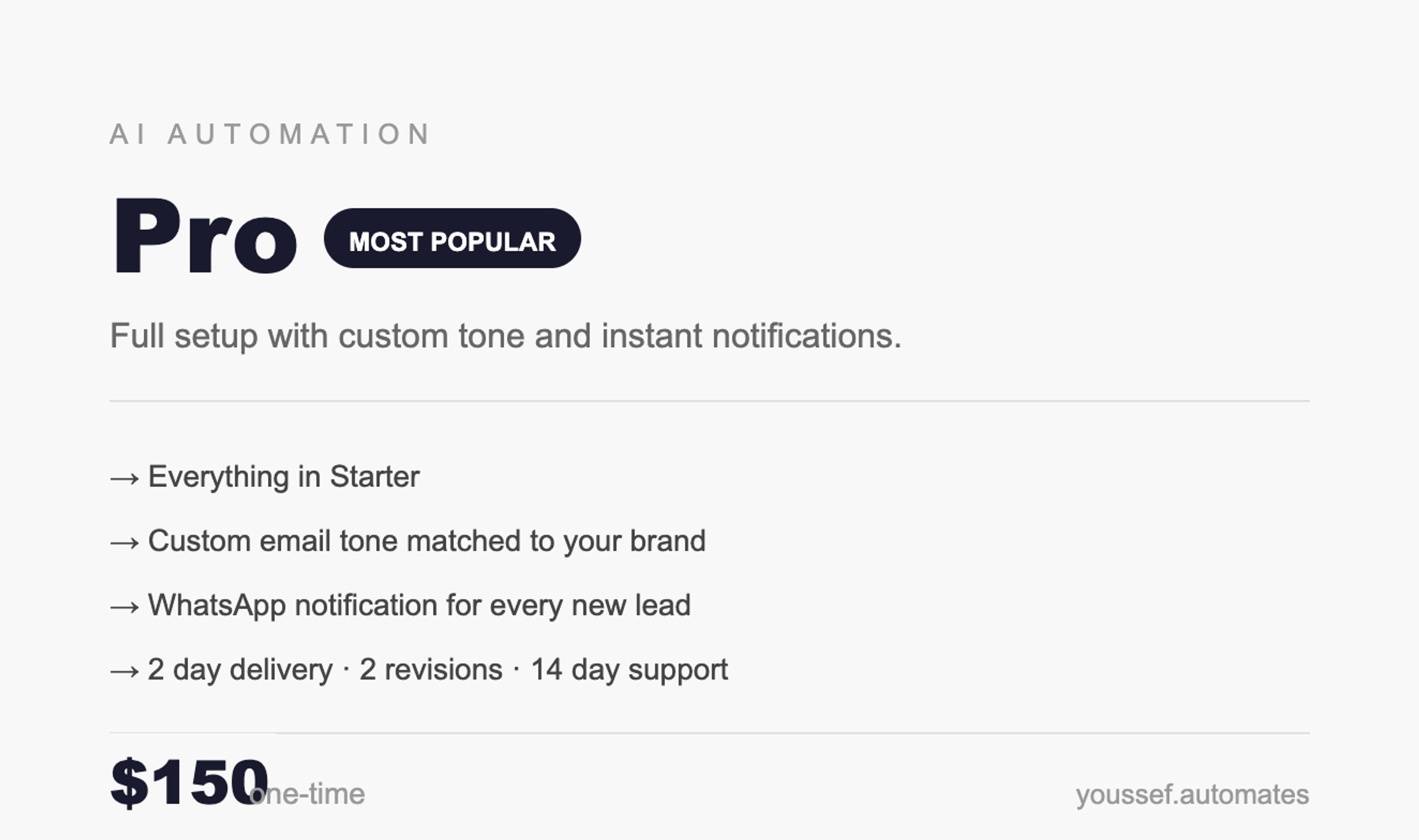
Task: Click the MOST POPULAR badge
Action: [452, 238]
